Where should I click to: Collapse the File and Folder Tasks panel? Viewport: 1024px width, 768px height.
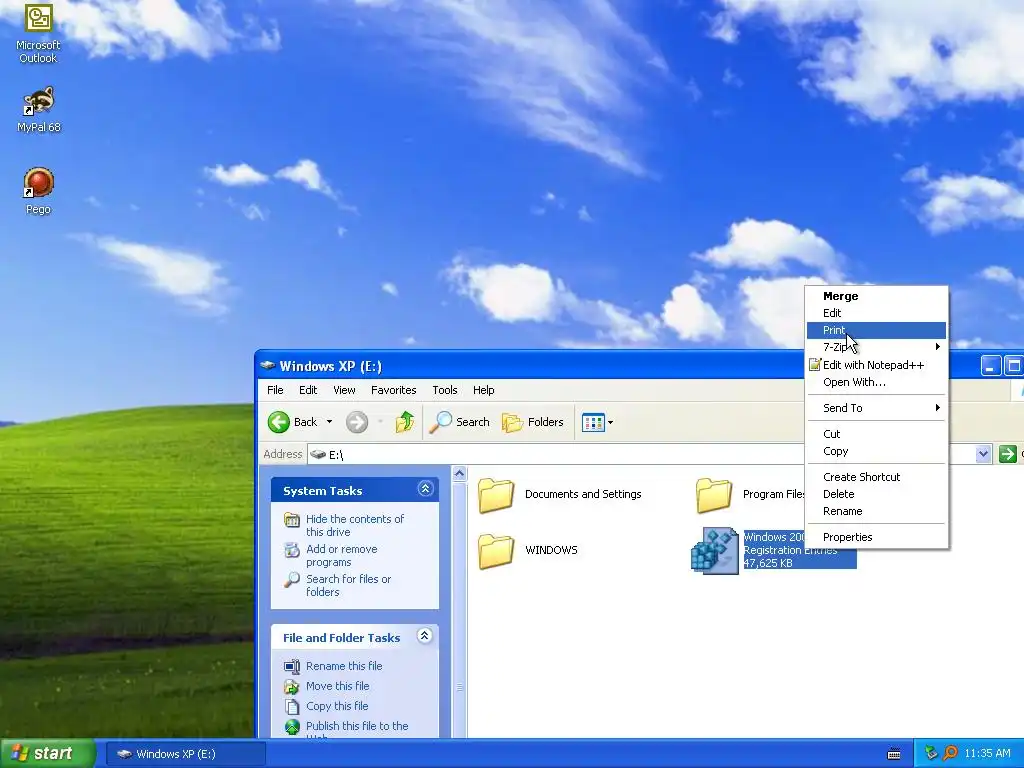pyautogui.click(x=424, y=636)
